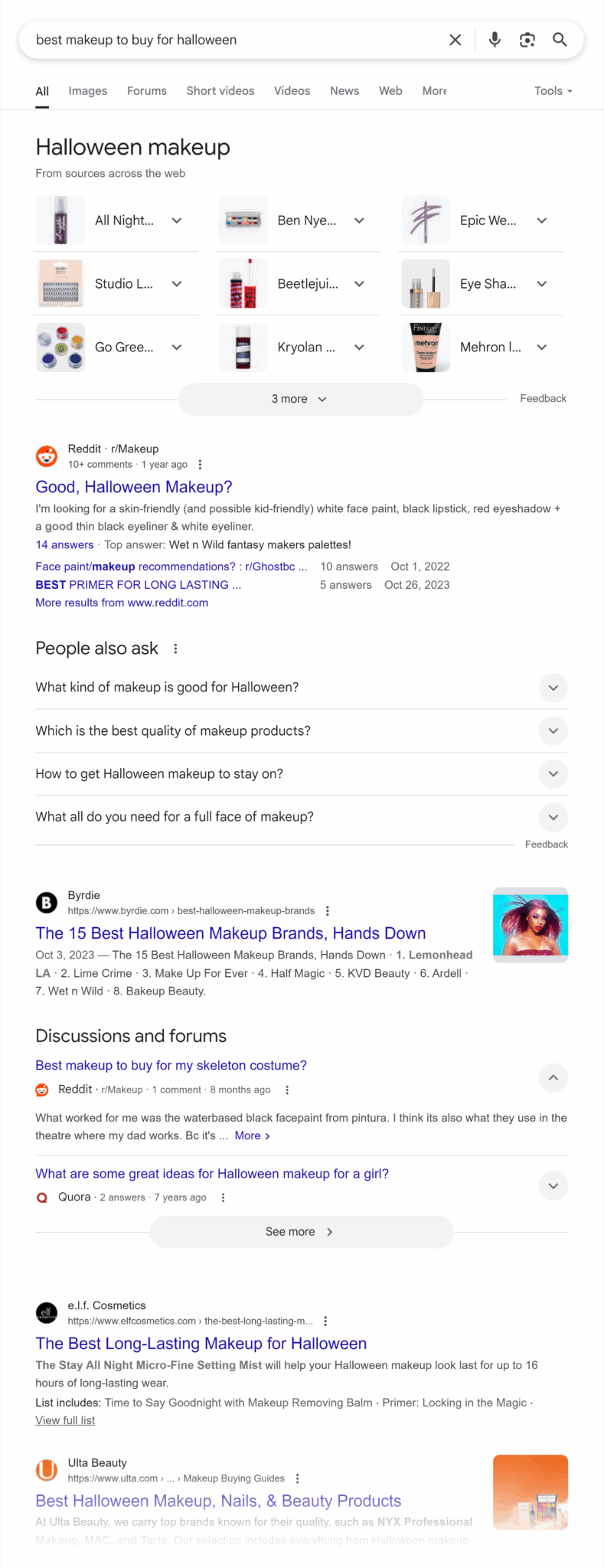Open options menu for the Quora discussion
604x1568 pixels.
coord(223,1197)
